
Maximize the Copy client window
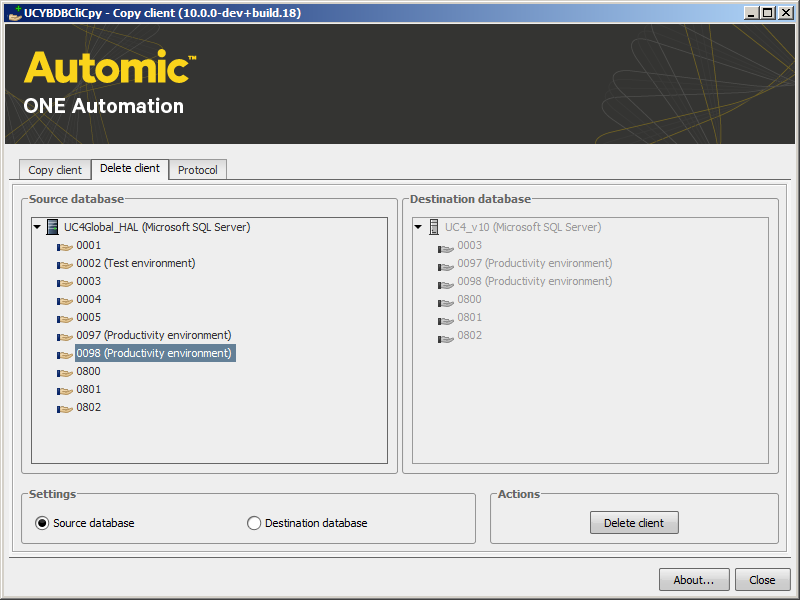tap(767, 13)
